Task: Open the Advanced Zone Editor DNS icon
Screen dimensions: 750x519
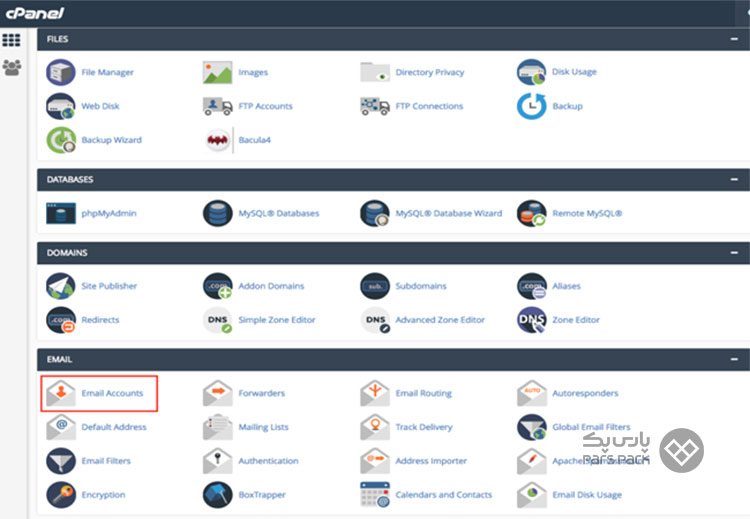Action: click(x=375, y=320)
